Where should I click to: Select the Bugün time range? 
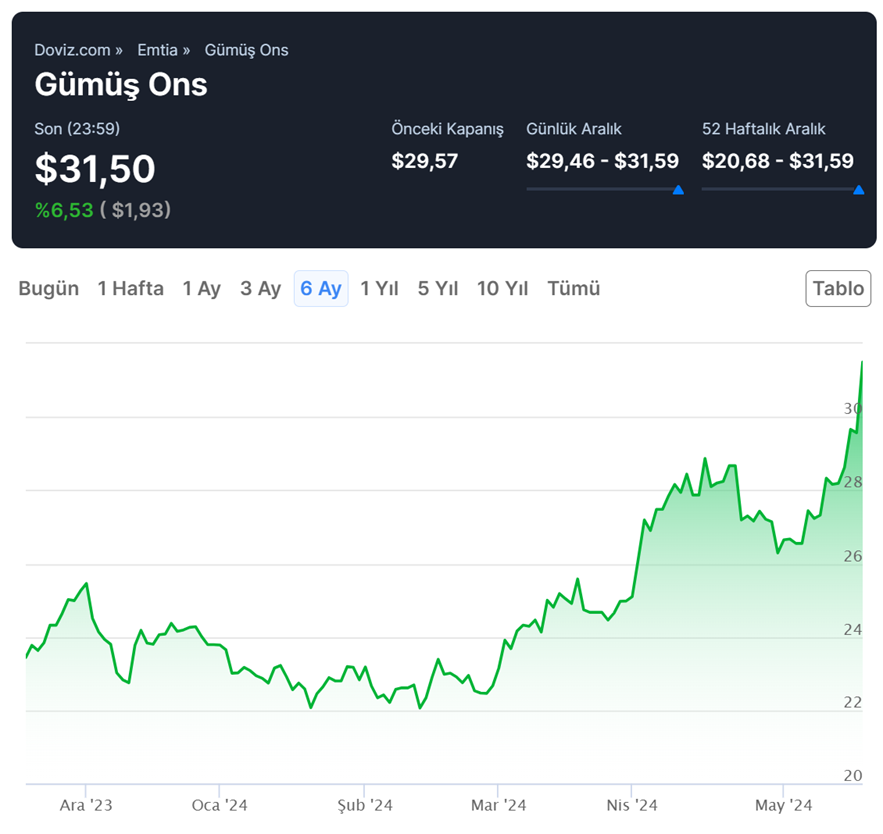click(48, 289)
